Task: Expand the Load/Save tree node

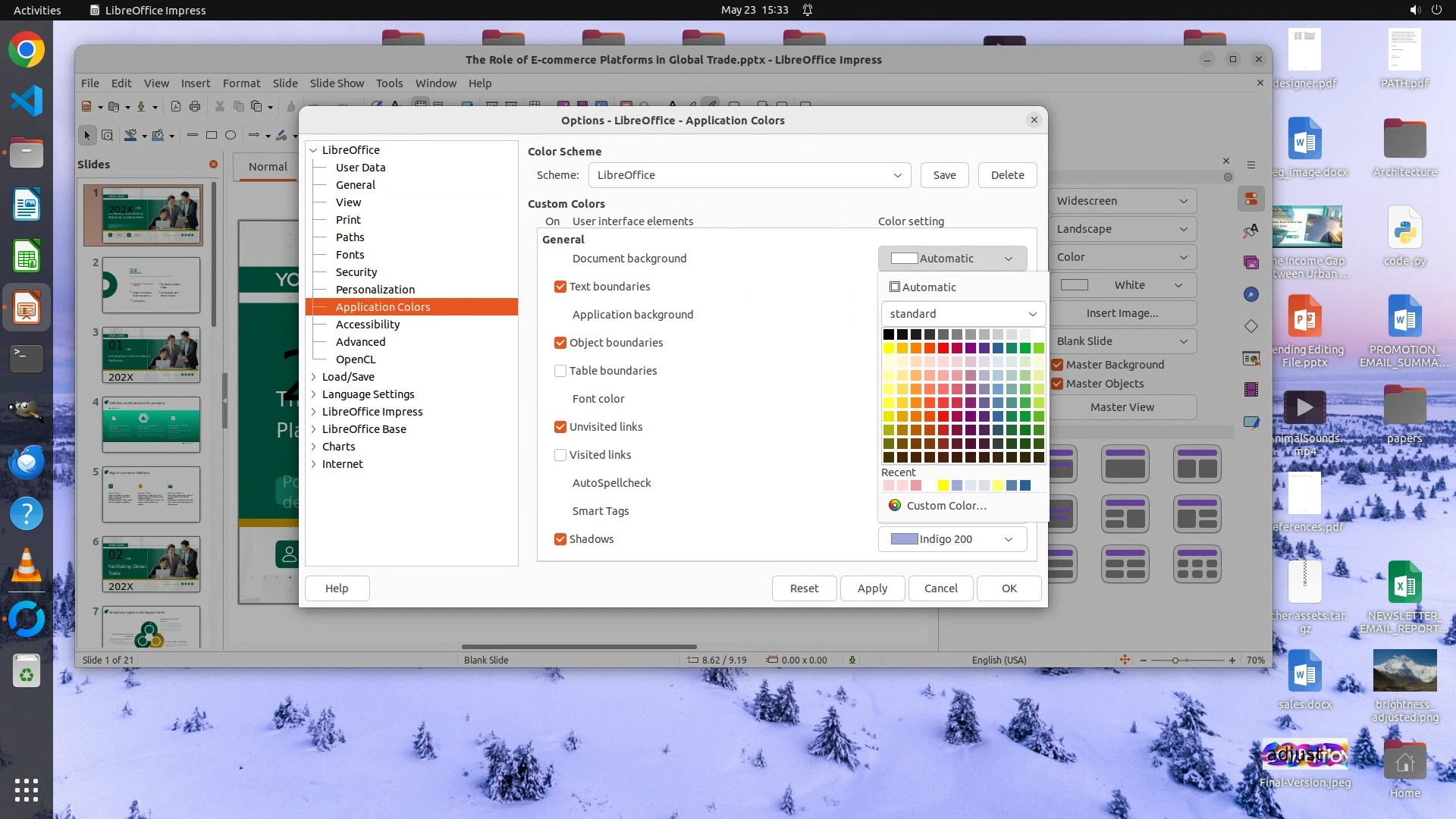Action: point(314,377)
